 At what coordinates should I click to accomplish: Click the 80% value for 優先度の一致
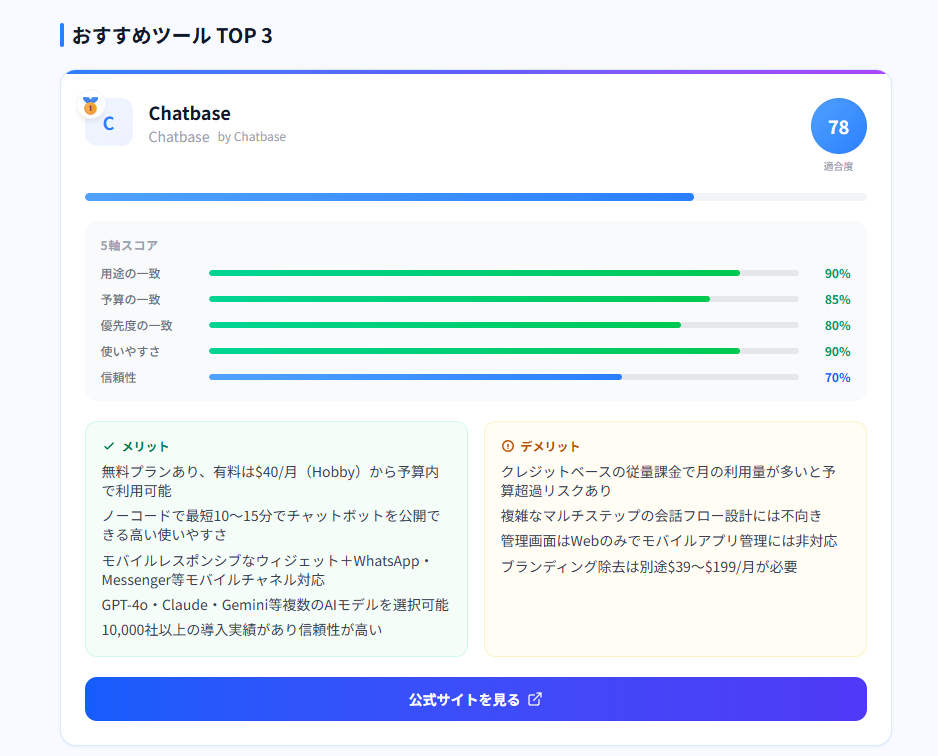coord(838,326)
